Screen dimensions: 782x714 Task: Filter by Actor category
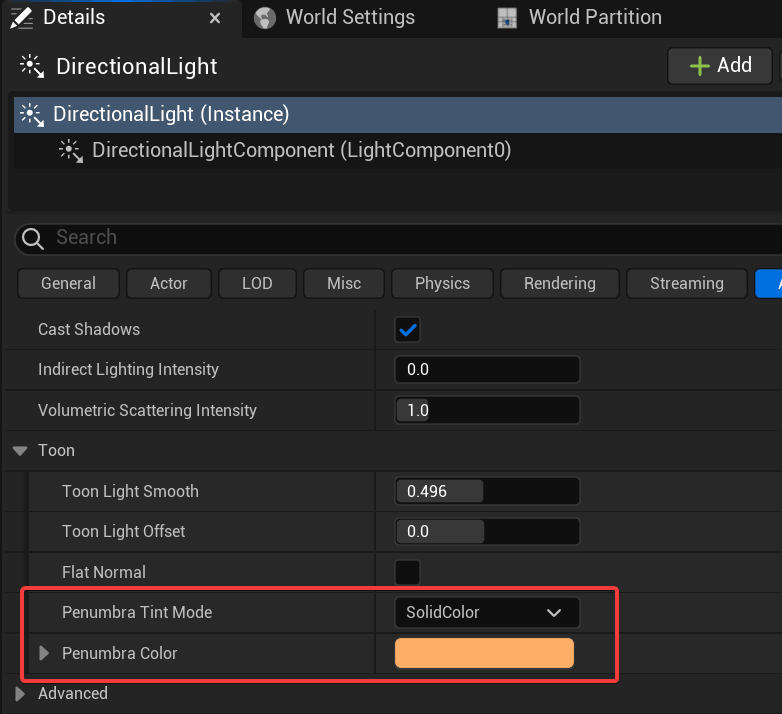coord(169,284)
